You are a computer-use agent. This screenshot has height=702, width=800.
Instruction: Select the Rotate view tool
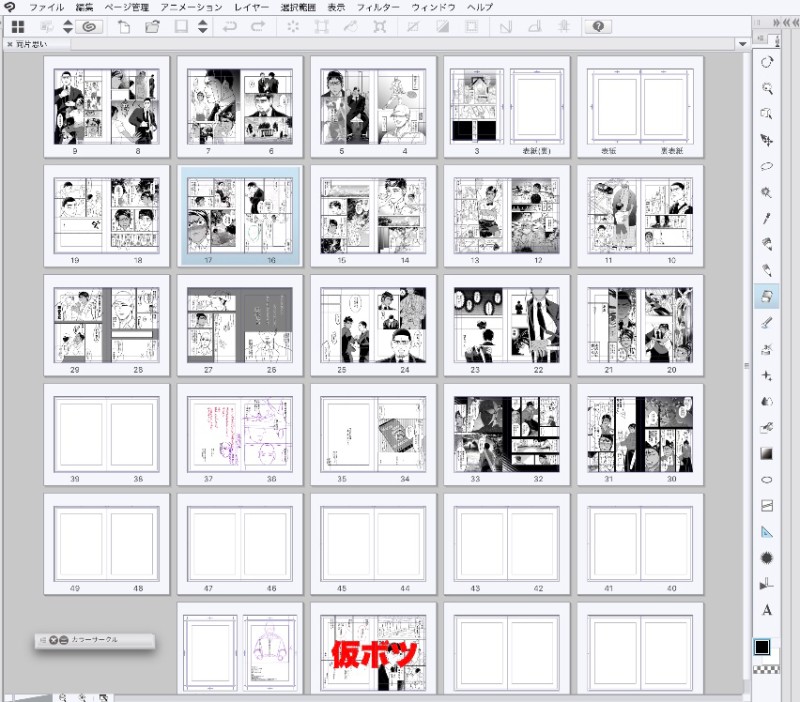[x=766, y=62]
